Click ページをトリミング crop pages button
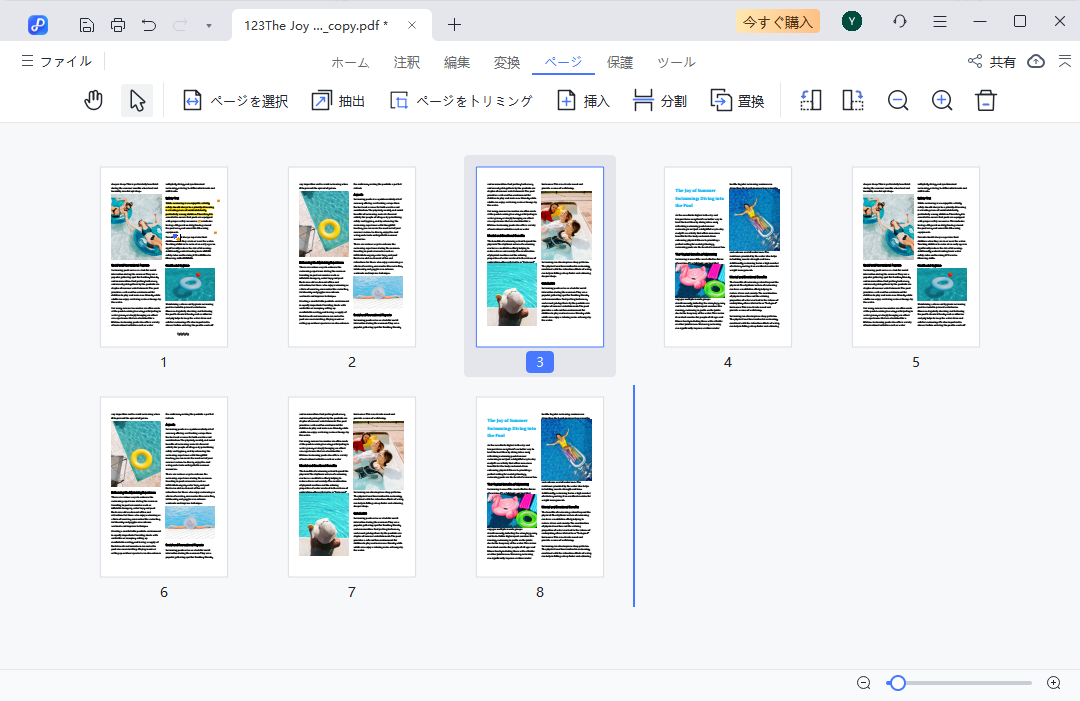 pyautogui.click(x=461, y=101)
